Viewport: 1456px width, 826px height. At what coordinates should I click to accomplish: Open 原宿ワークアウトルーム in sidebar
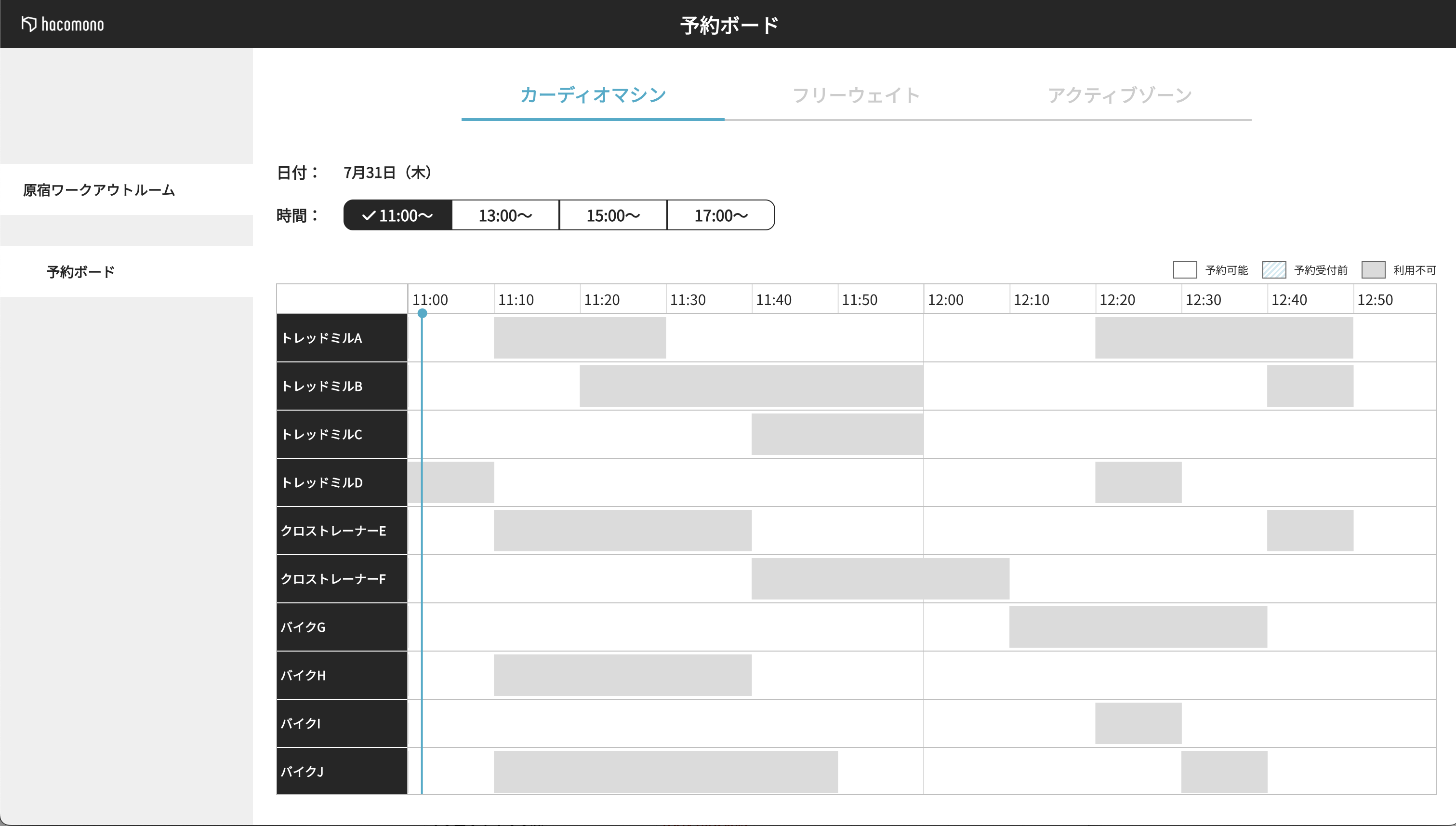(99, 190)
